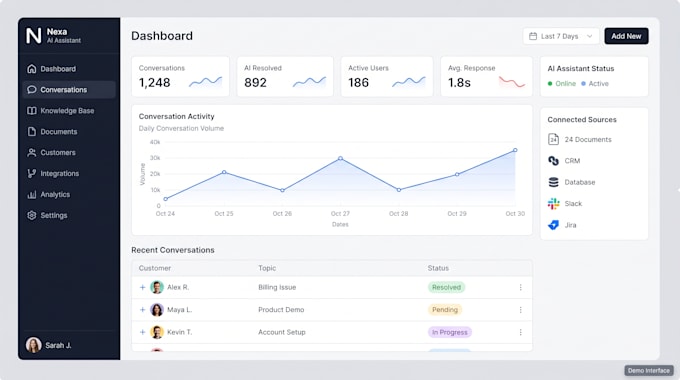Click the Pending status badge

445,310
